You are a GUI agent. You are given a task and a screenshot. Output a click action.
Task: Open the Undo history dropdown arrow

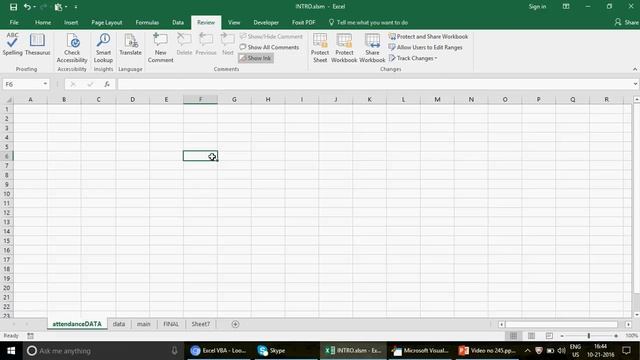click(34, 7)
